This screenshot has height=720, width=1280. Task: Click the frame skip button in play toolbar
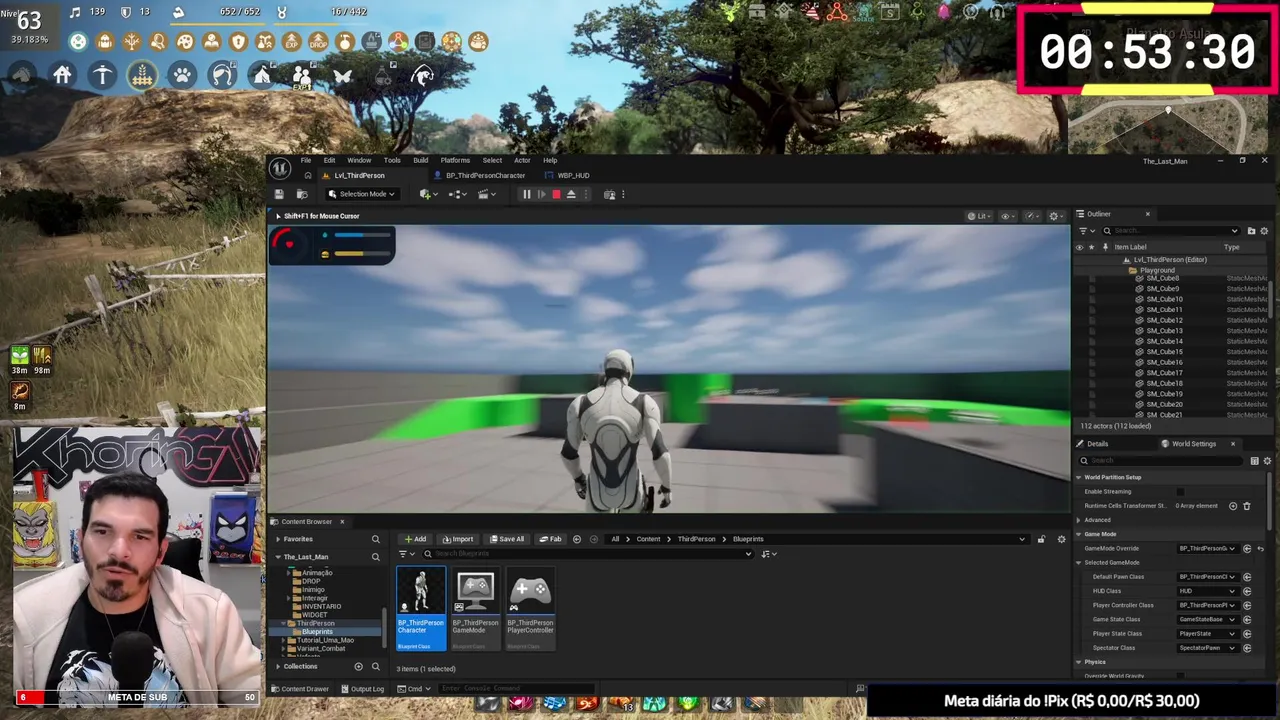click(541, 194)
